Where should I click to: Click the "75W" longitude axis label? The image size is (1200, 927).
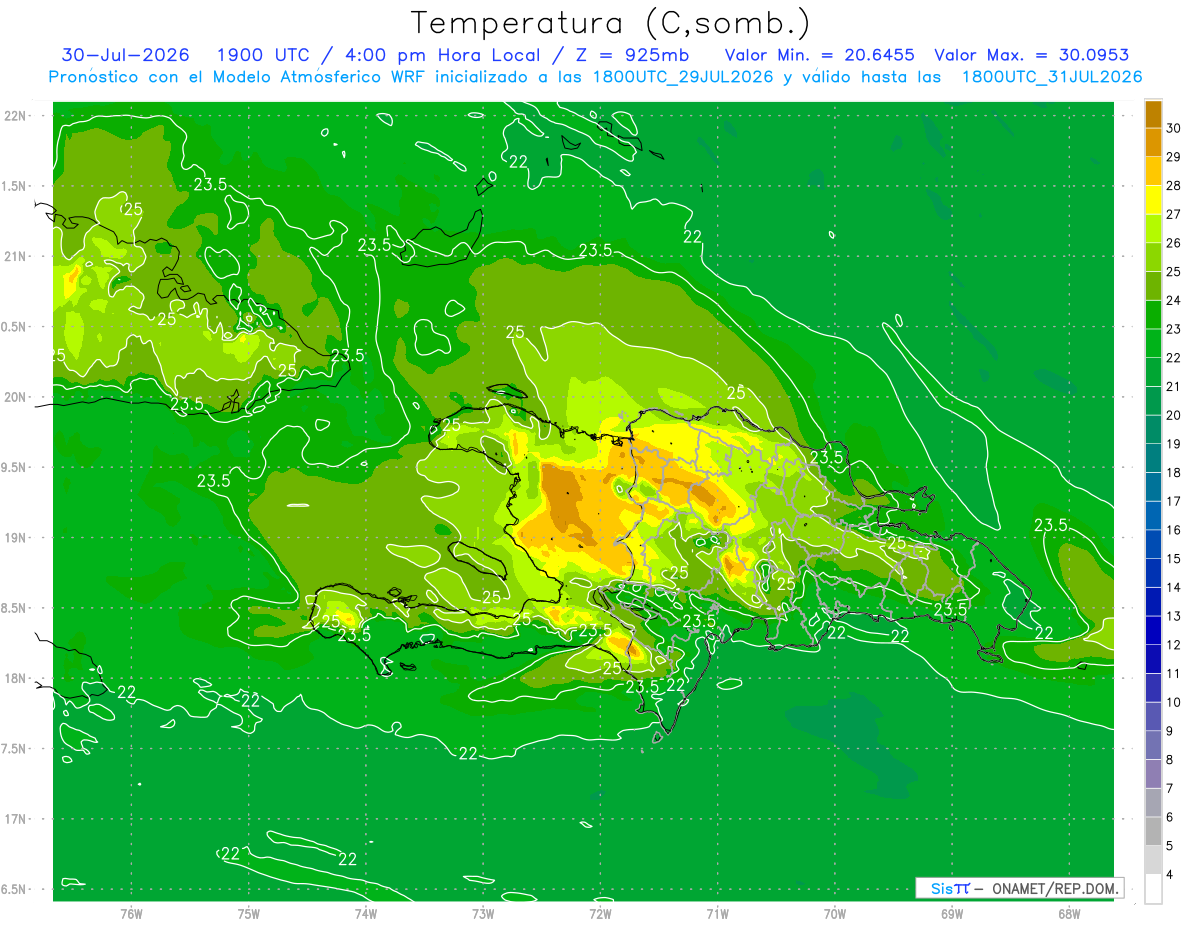[249, 913]
